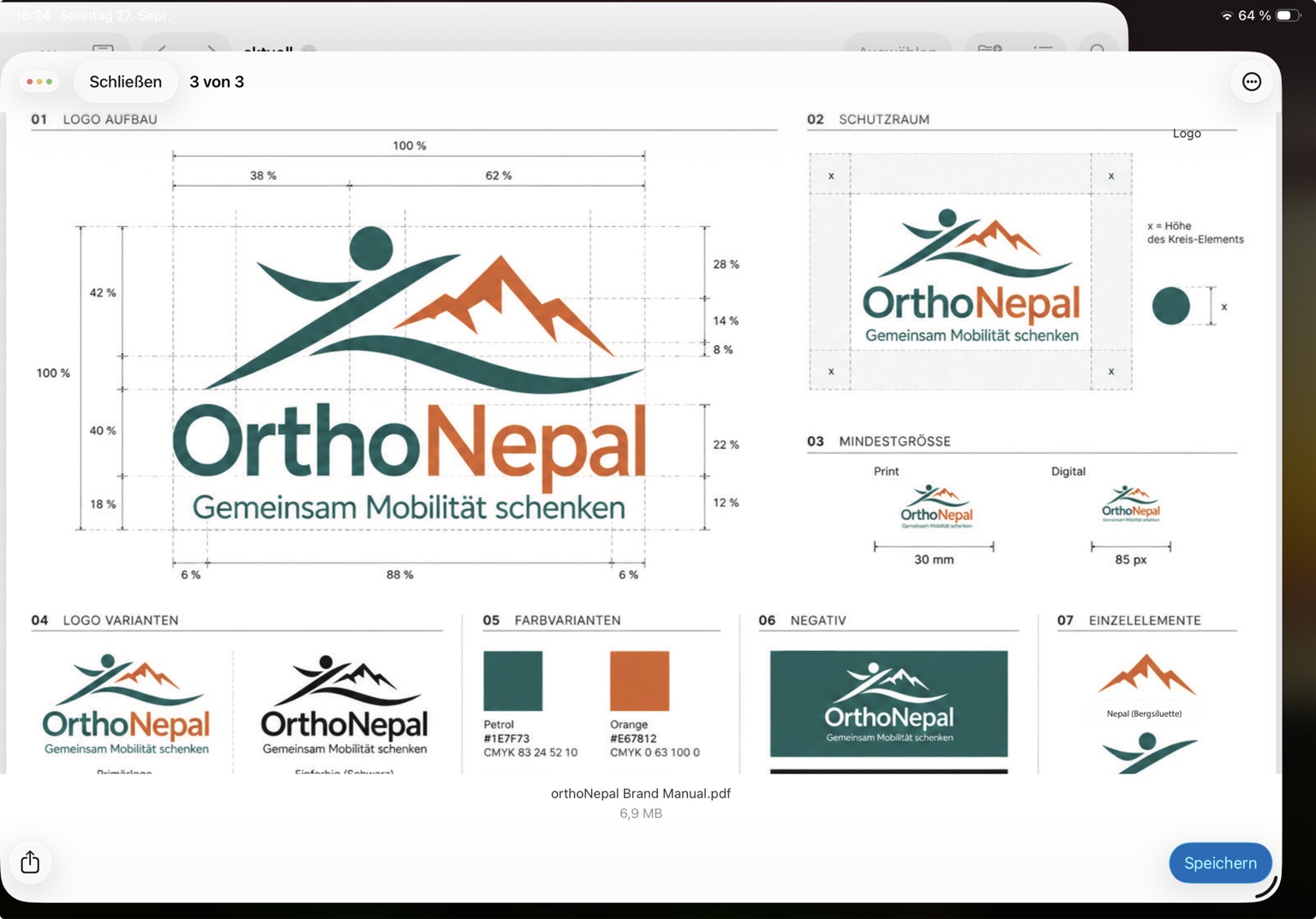1316x919 pixels.
Task: Click the "x = Höhe des Kreis-Elements" note
Action: [1195, 232]
